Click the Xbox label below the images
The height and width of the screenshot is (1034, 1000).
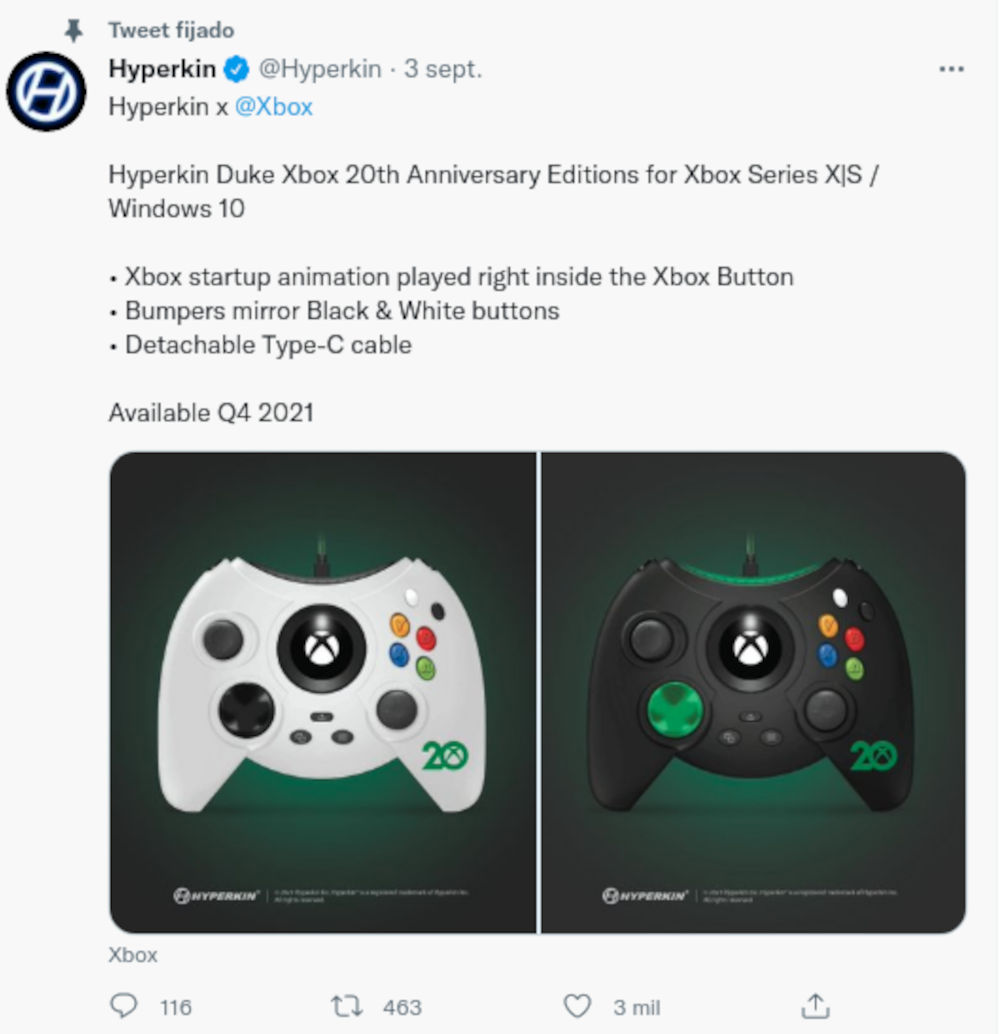point(133,955)
